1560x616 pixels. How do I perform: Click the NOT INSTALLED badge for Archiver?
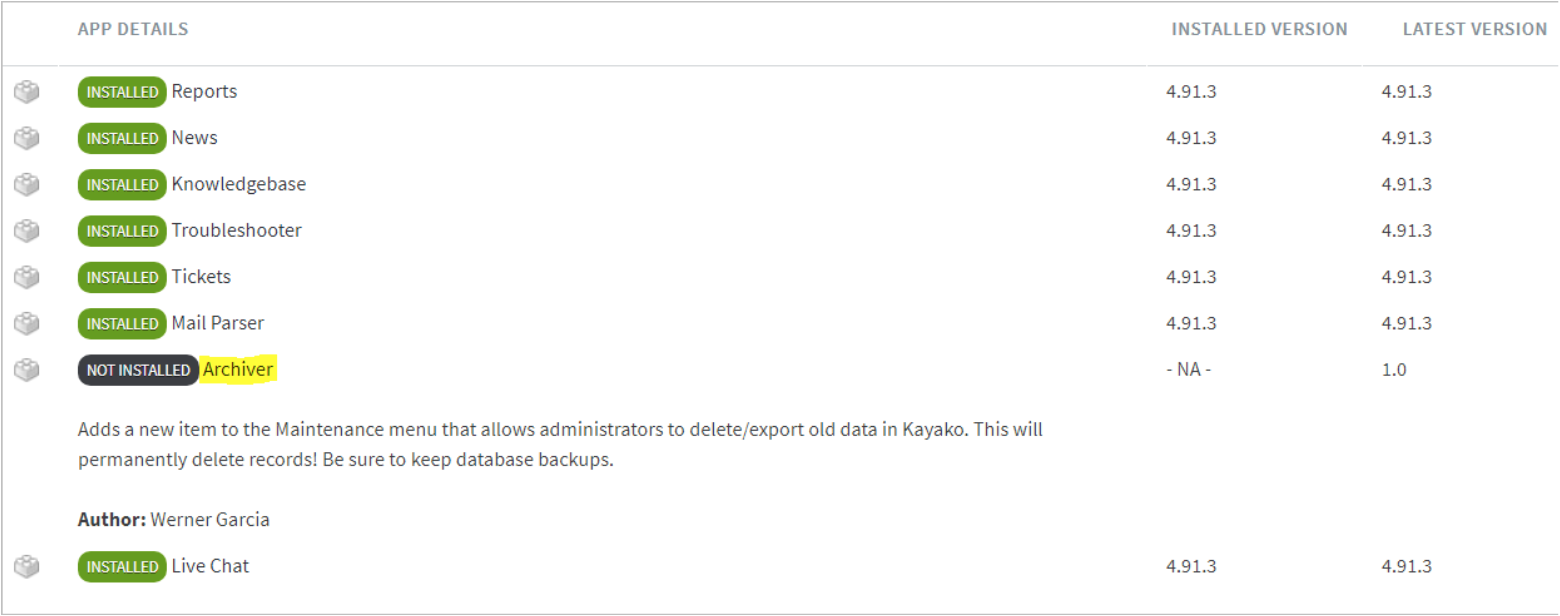click(138, 370)
